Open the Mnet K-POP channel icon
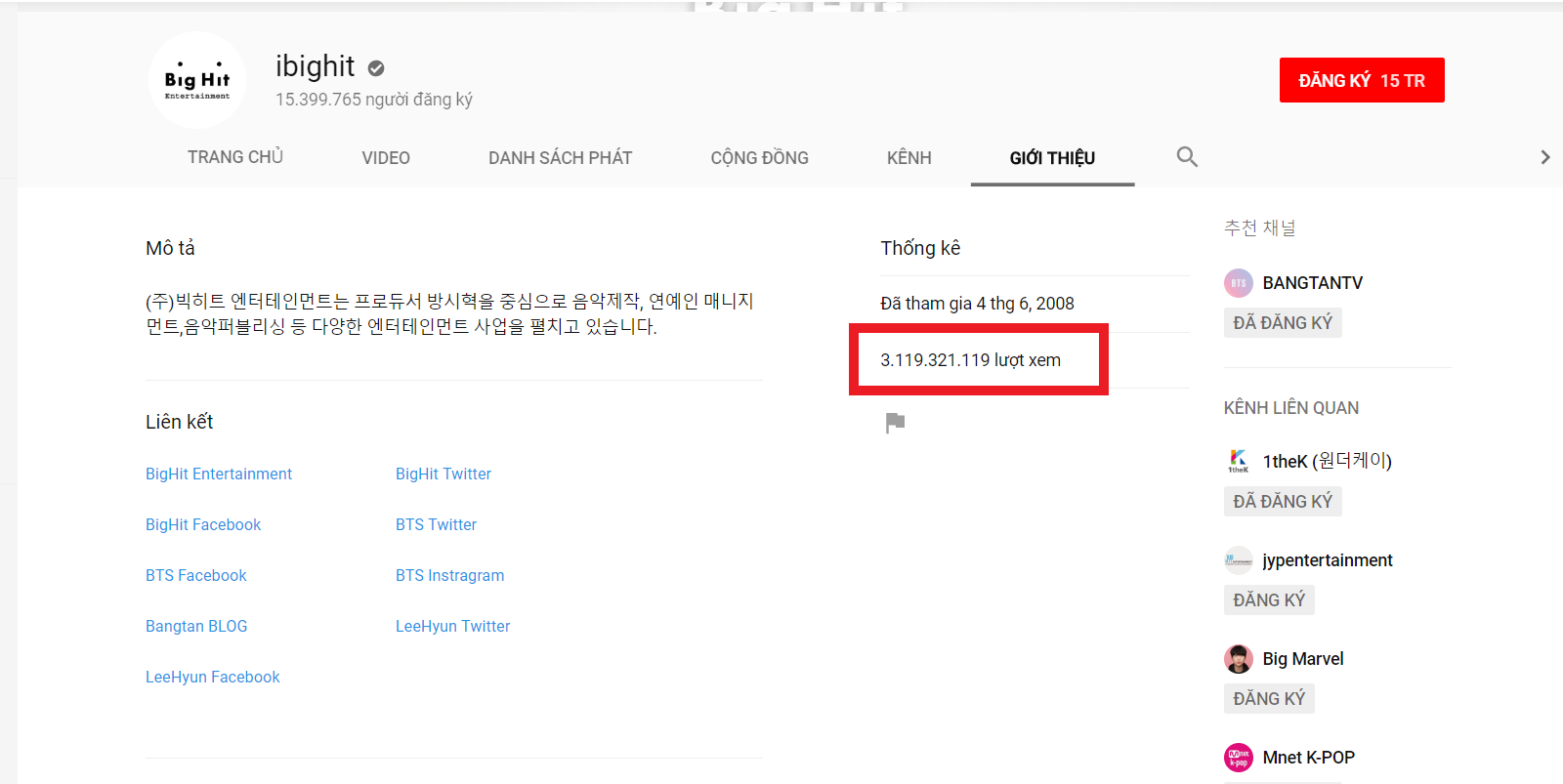 [x=1239, y=758]
